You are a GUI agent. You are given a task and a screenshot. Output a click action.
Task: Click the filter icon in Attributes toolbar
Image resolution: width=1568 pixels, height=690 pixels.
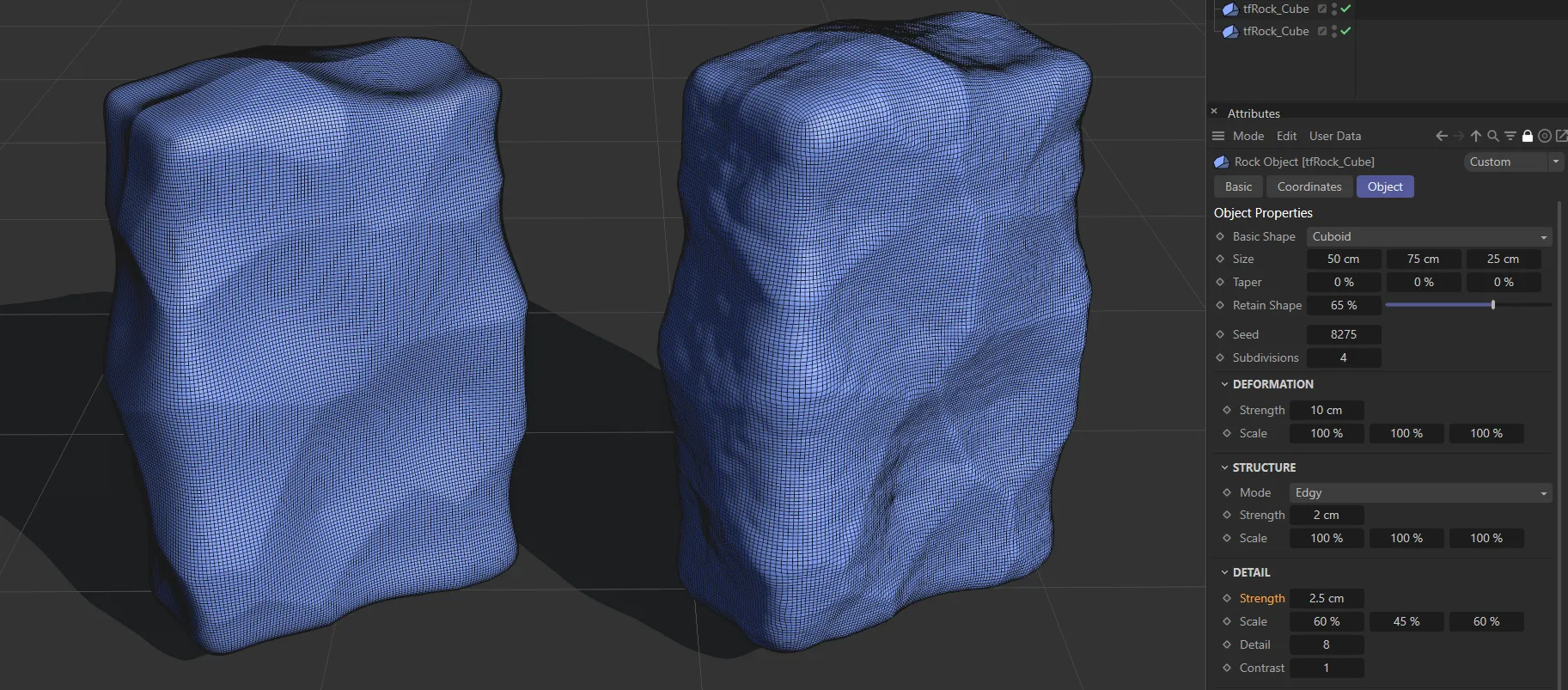1510,136
